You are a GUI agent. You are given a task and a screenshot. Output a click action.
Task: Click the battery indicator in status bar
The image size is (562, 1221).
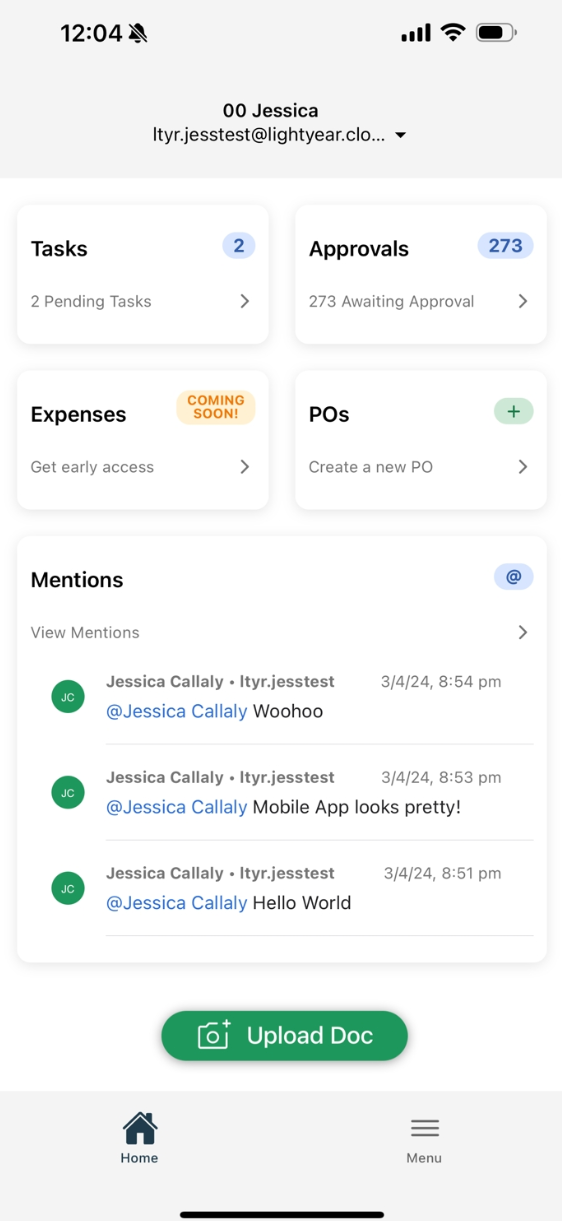pos(496,33)
